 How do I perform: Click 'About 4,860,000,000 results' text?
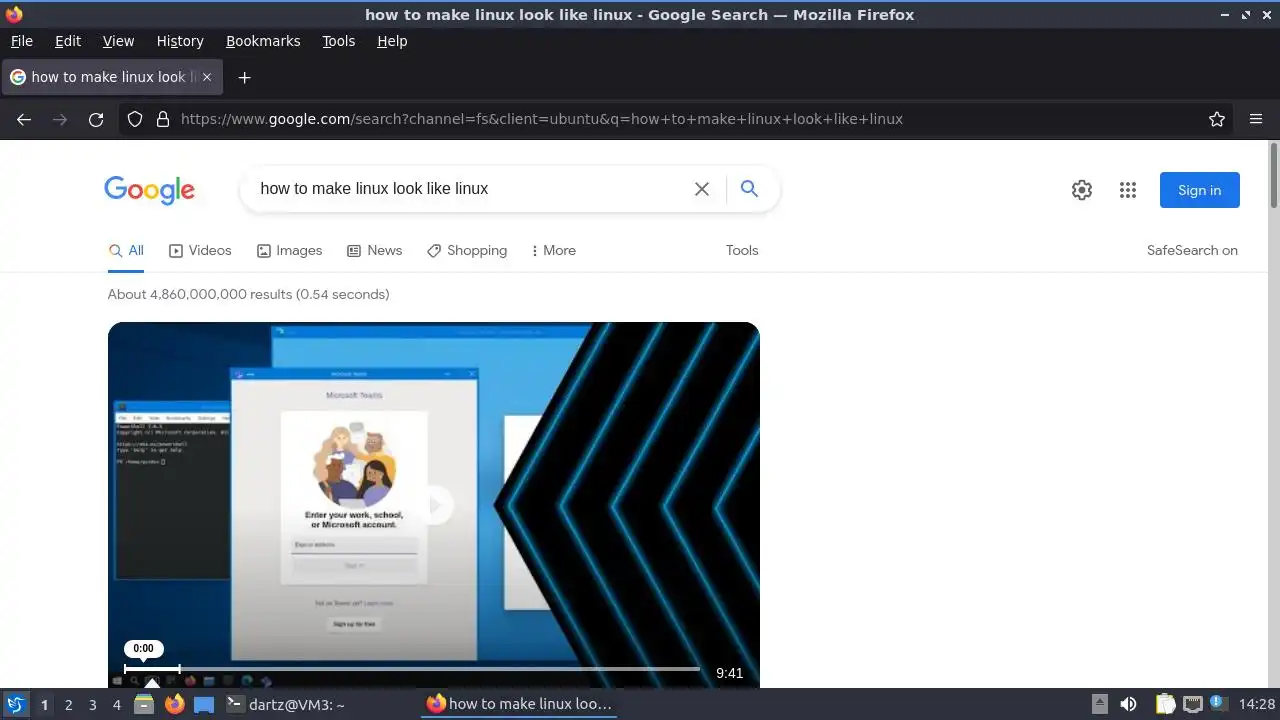[198, 294]
